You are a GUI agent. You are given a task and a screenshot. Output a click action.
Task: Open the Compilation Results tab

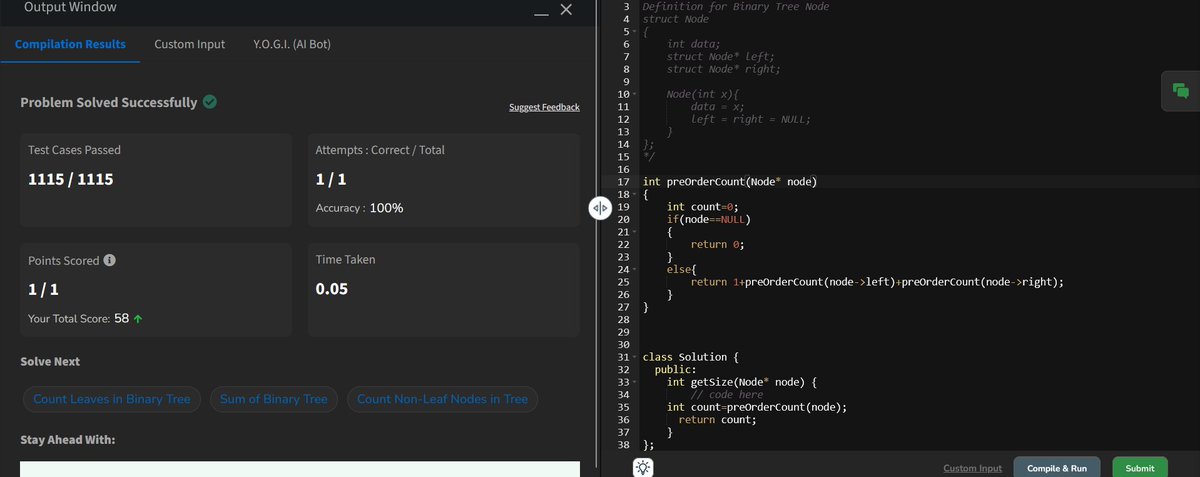[70, 44]
